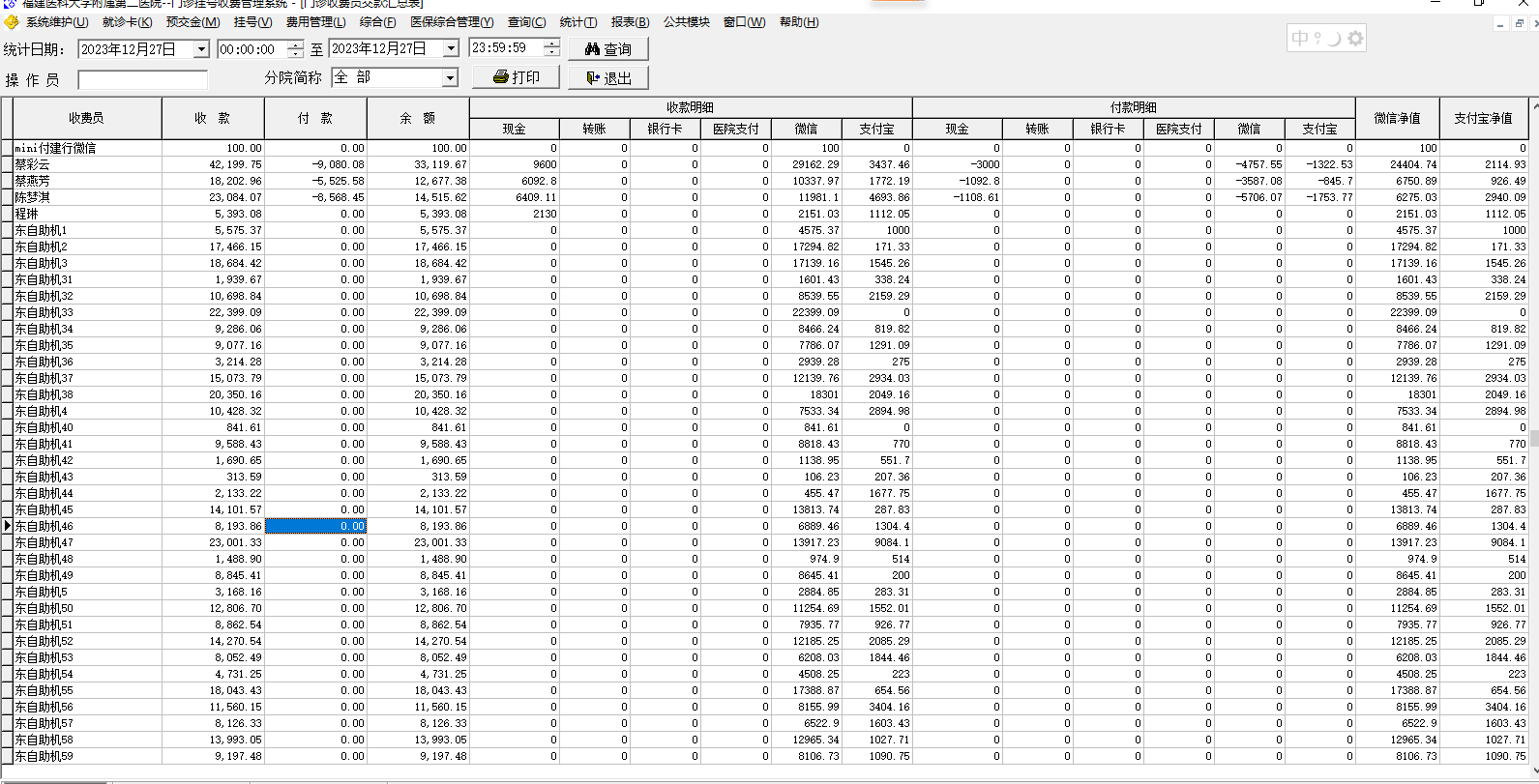
Task: Click the 退出 exit button
Action: pos(608,78)
